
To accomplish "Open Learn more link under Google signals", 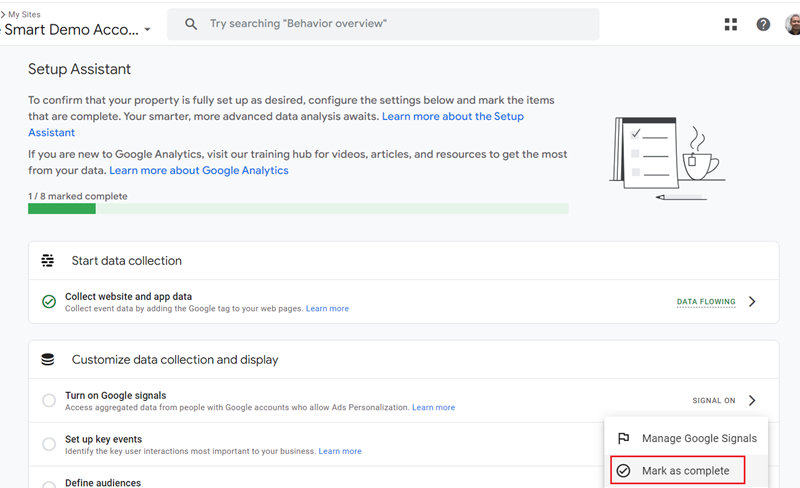I will tap(433, 407).
